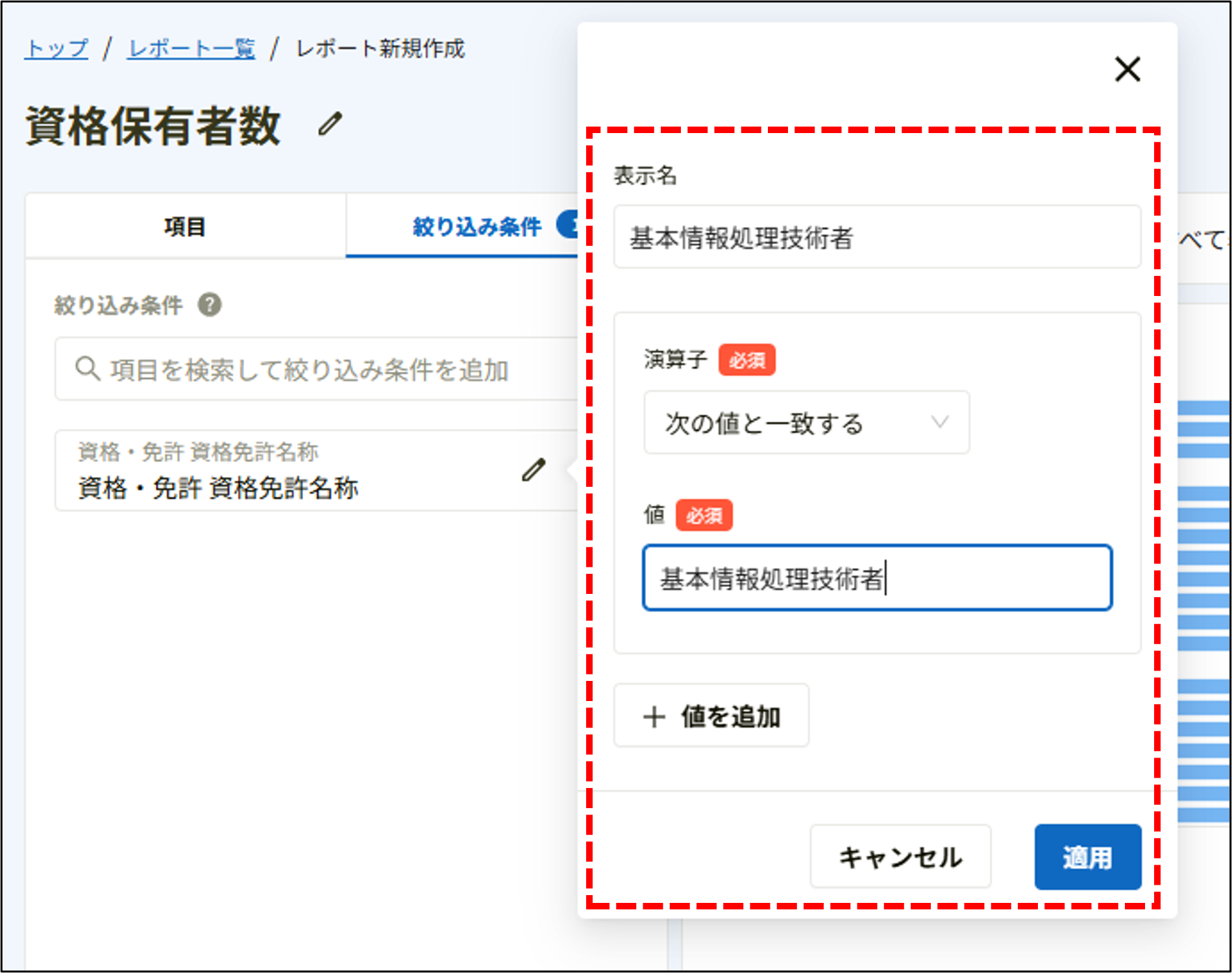Viewport: 1232px width, 973px height.
Task: Switch to the 項目 tab
Action: click(184, 227)
